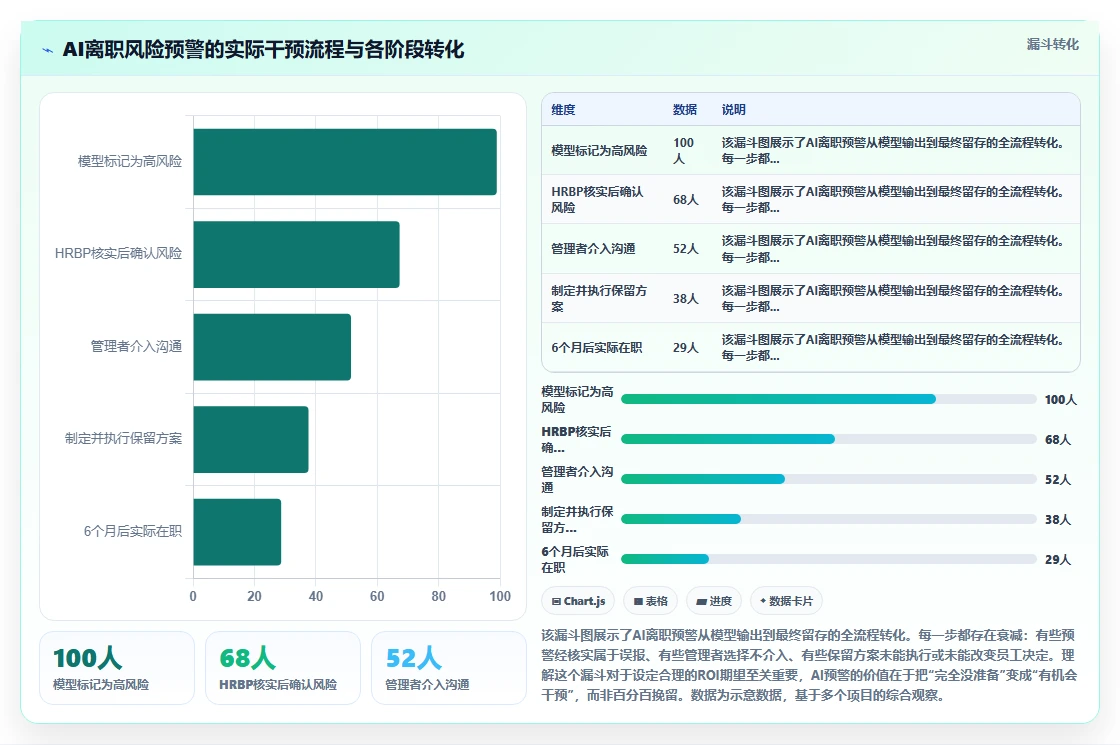Screen dimensions: 1120x745
Task: Click the HRBP核实后确... progress bar
Action: (x=829, y=439)
